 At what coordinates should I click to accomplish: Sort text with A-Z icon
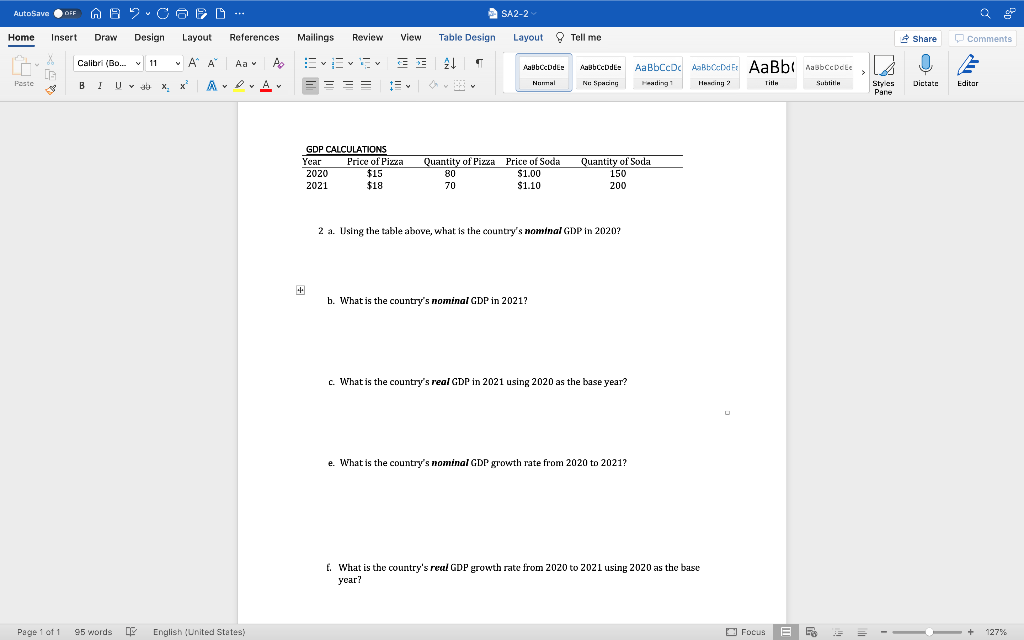(450, 63)
